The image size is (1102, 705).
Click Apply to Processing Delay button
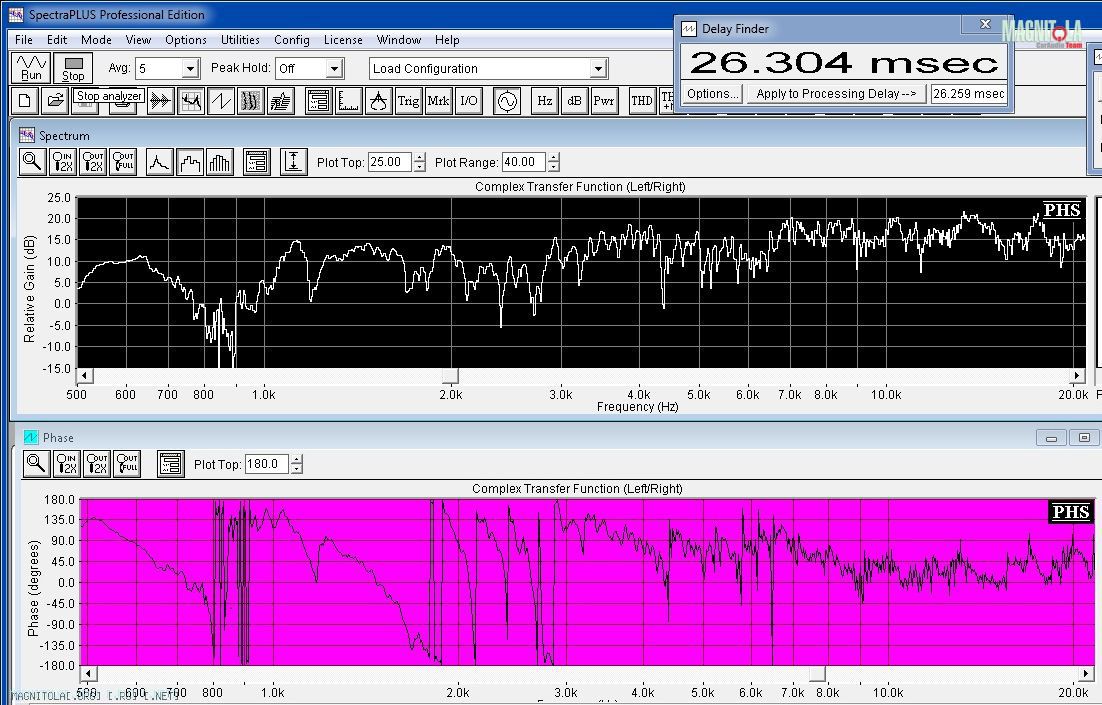click(836, 93)
